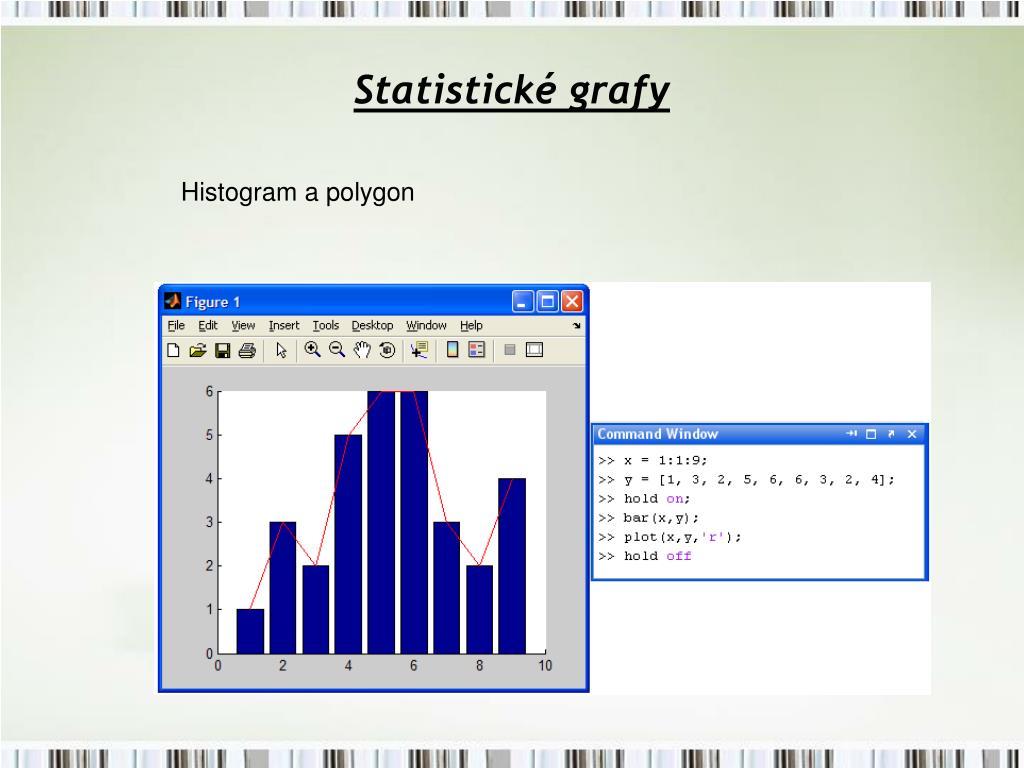Insert a legend using the toolbar icon

pos(477,349)
